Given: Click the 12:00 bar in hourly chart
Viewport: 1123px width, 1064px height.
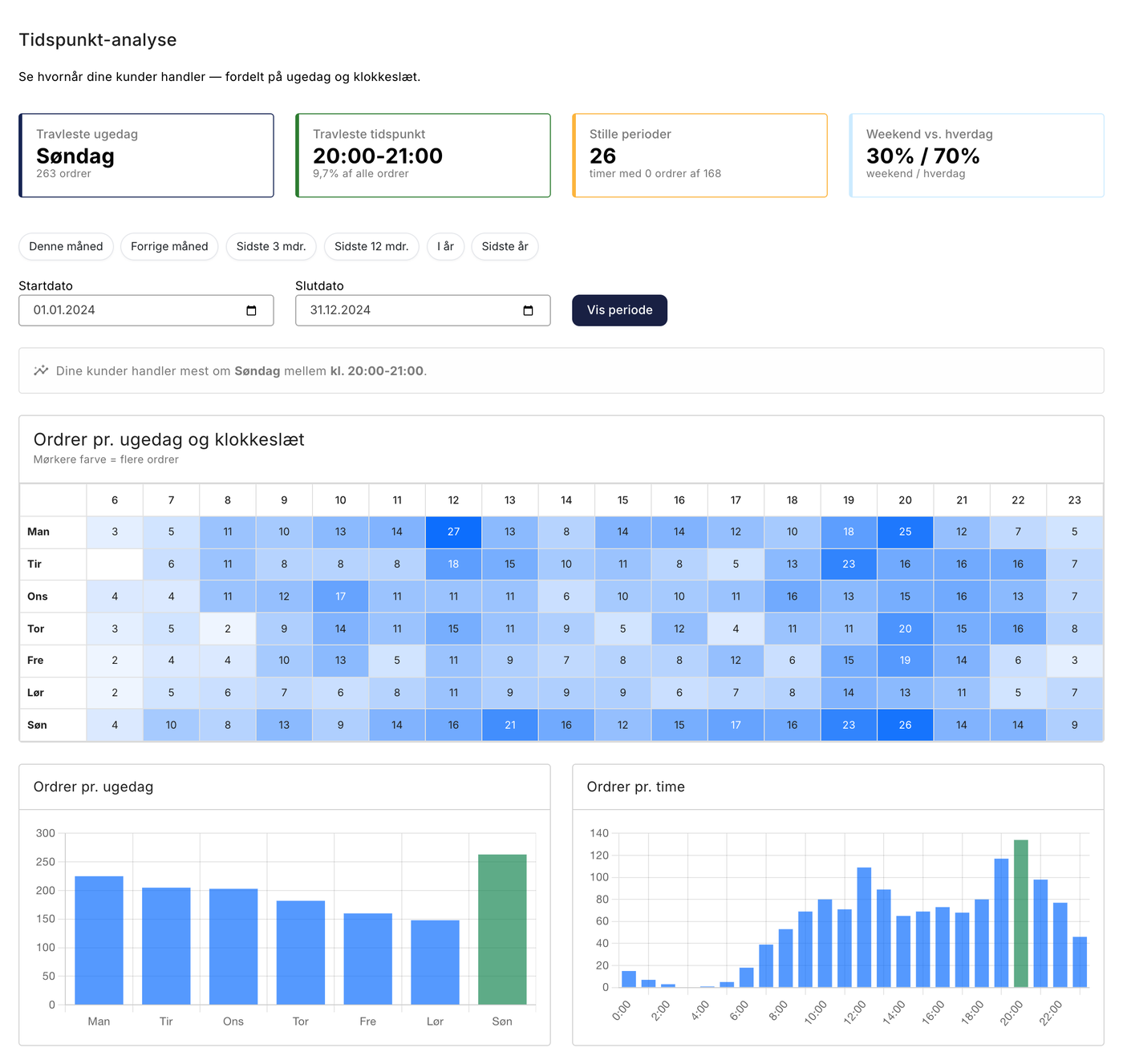Looking at the screenshot, I should point(864,927).
